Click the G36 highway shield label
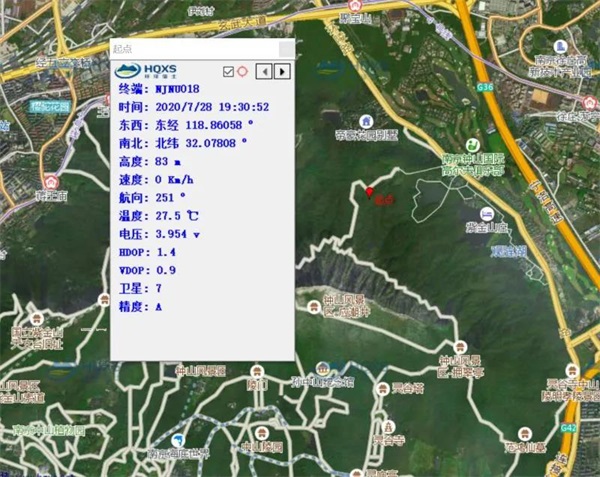600x477 pixels. pyautogui.click(x=486, y=88)
